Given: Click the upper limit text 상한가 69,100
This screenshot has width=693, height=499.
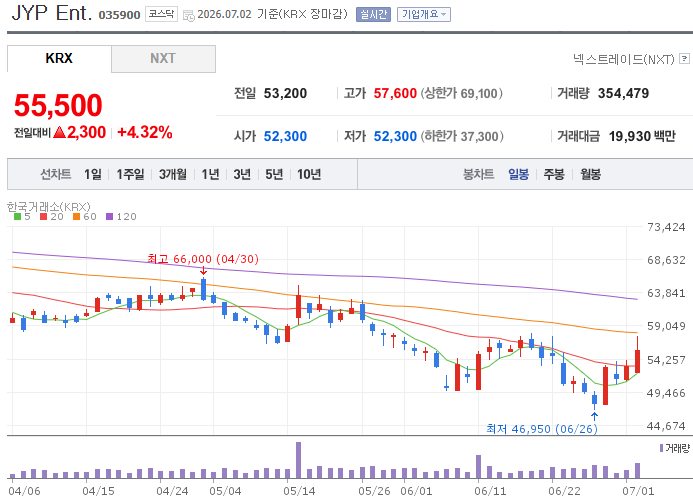Looking at the screenshot, I should pos(461,93).
